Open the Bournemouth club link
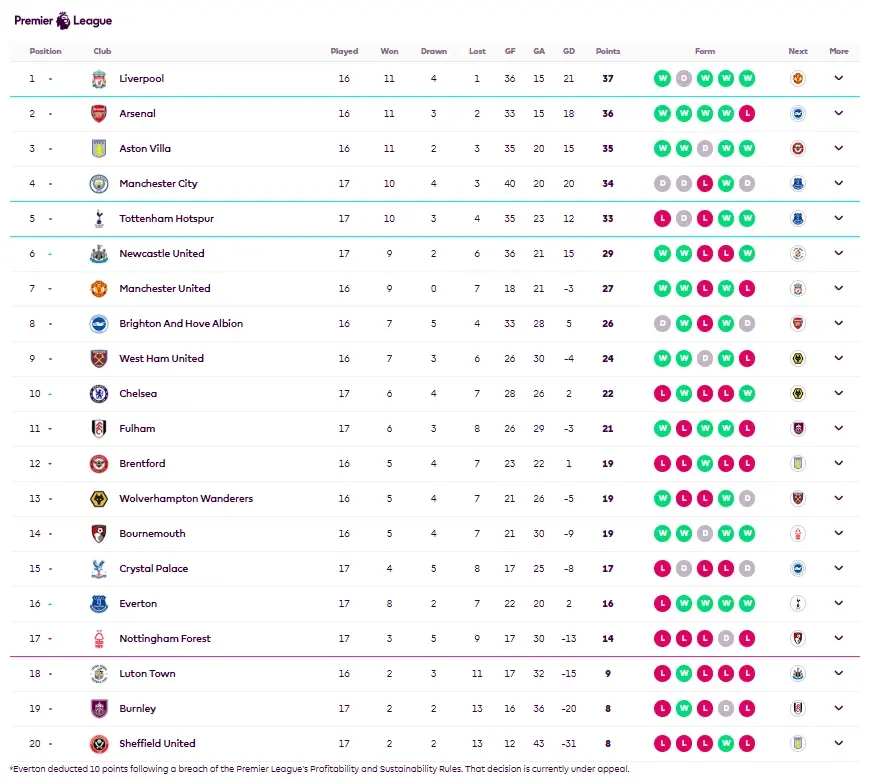Screen dimensions: 870x781 tap(152, 534)
